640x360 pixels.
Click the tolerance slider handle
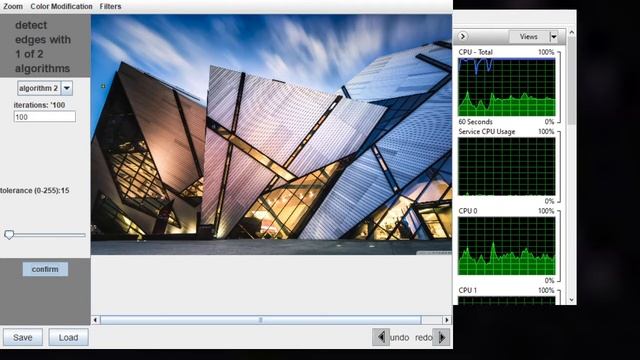coord(9,235)
